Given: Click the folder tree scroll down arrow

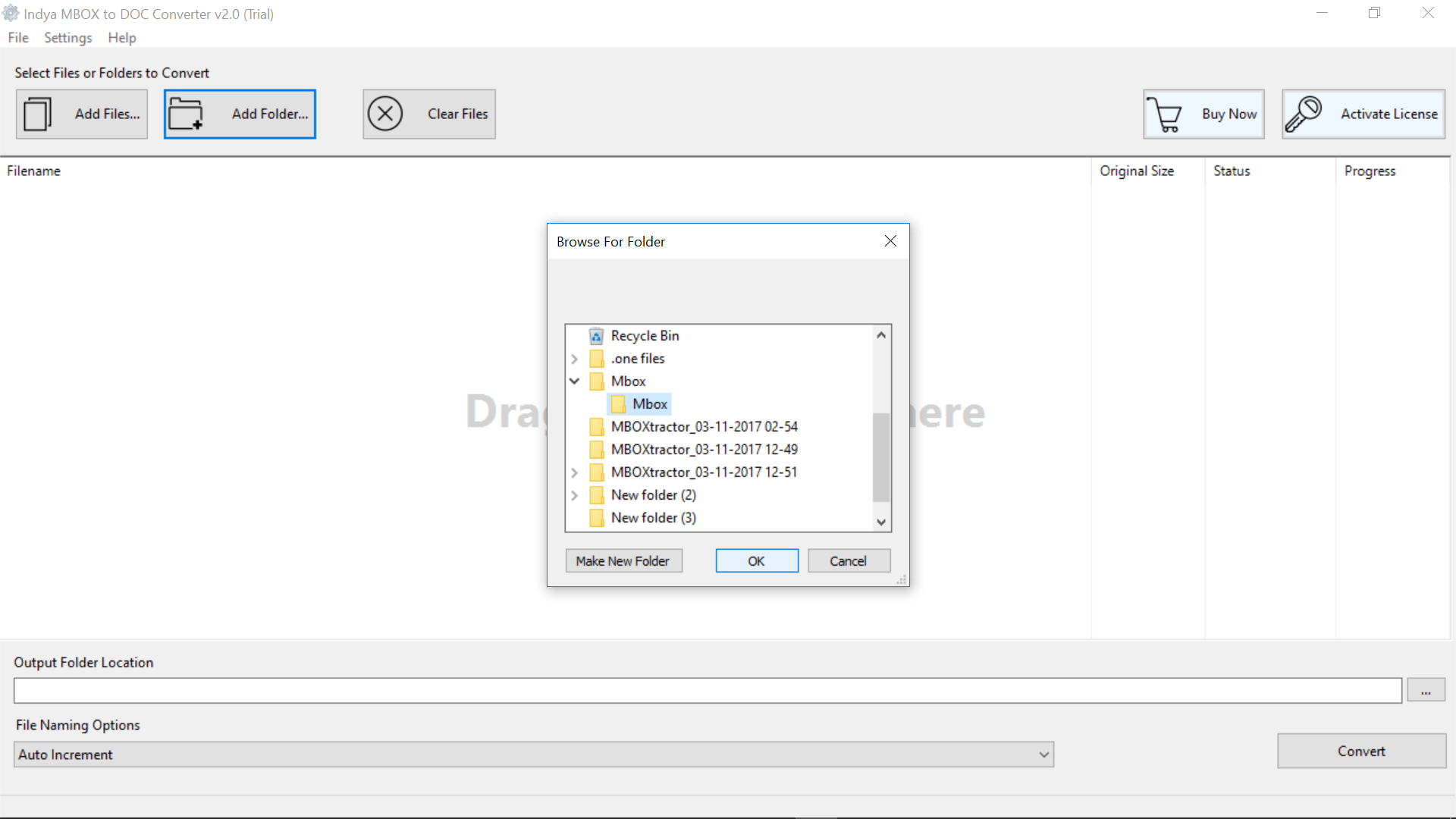Looking at the screenshot, I should click(881, 522).
